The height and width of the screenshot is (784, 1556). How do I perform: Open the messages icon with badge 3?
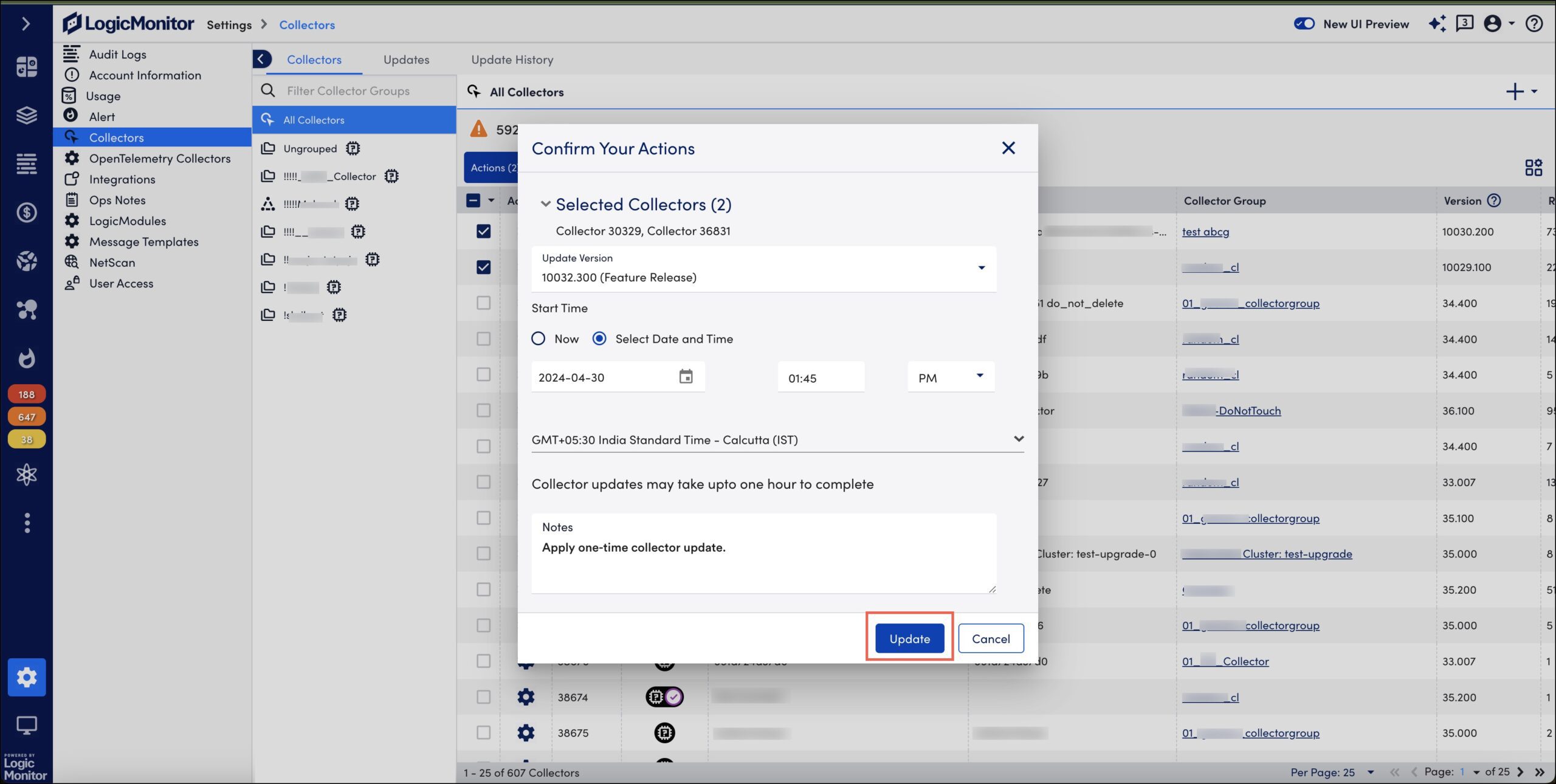(x=1464, y=24)
